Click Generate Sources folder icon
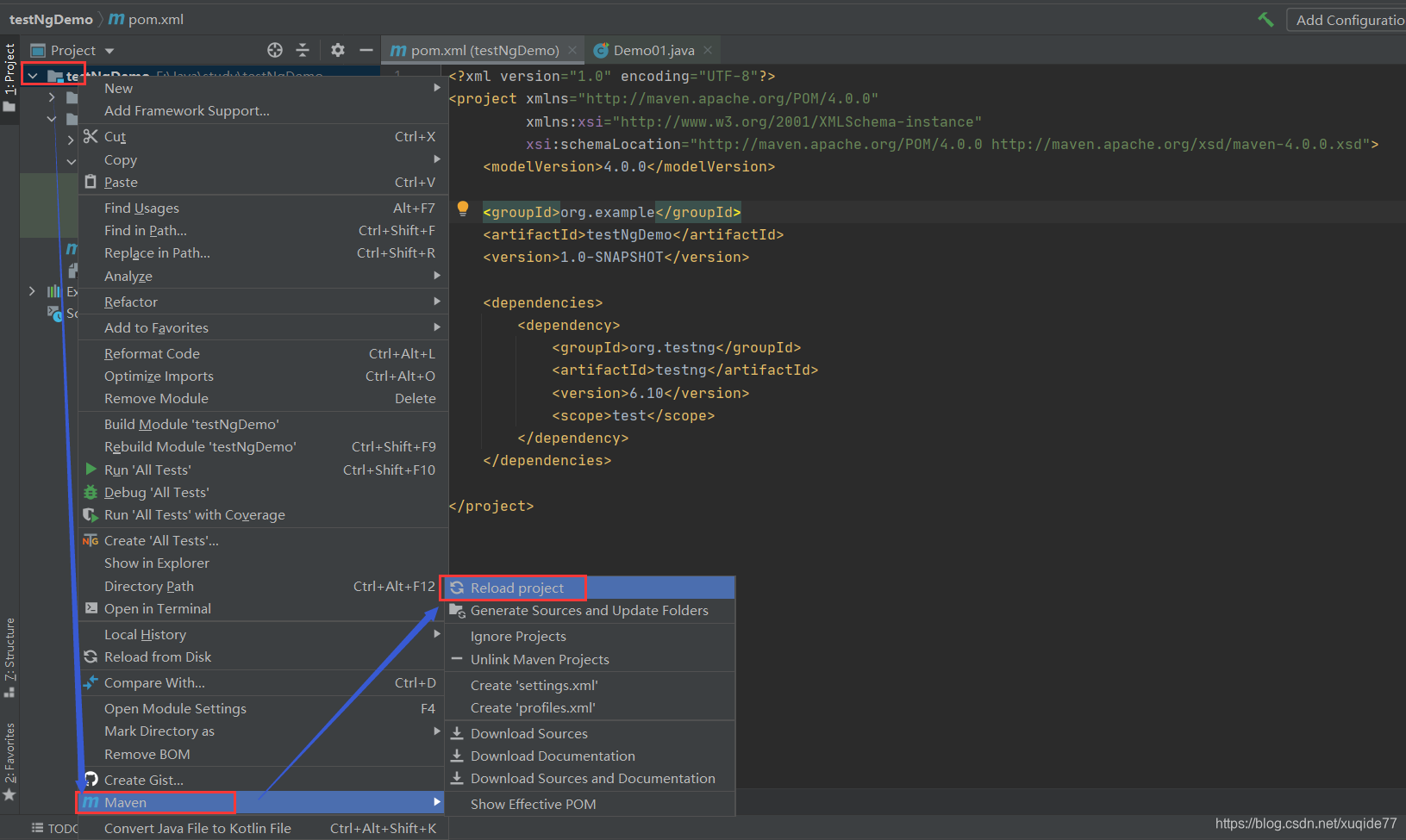 [458, 611]
